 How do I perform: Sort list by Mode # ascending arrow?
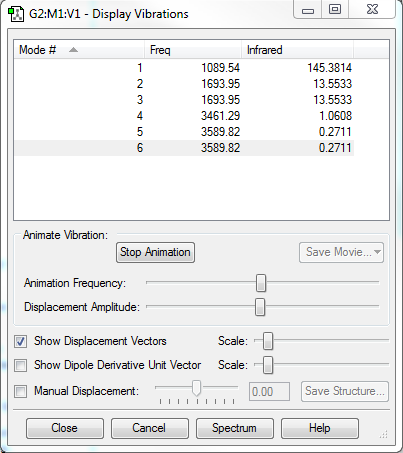click(x=73, y=50)
